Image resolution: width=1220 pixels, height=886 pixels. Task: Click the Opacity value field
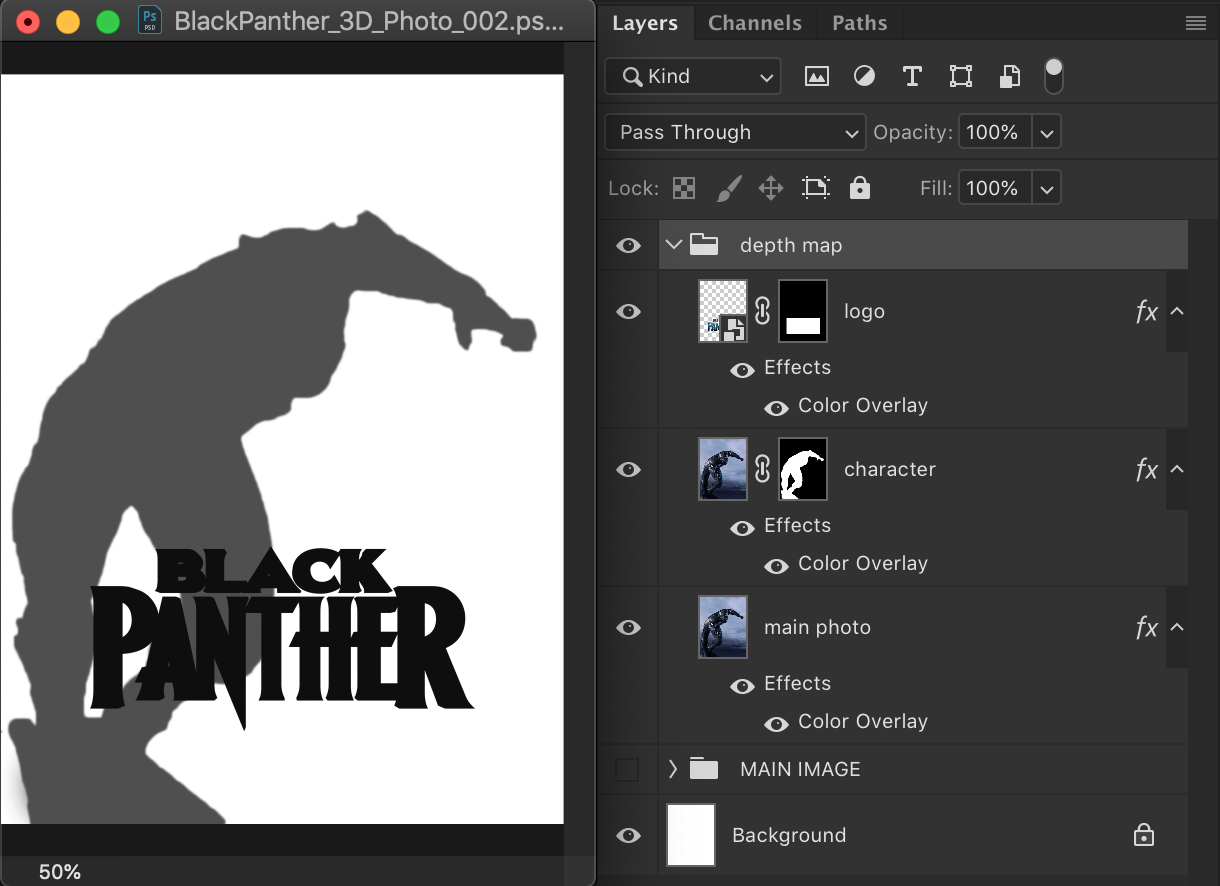click(995, 132)
